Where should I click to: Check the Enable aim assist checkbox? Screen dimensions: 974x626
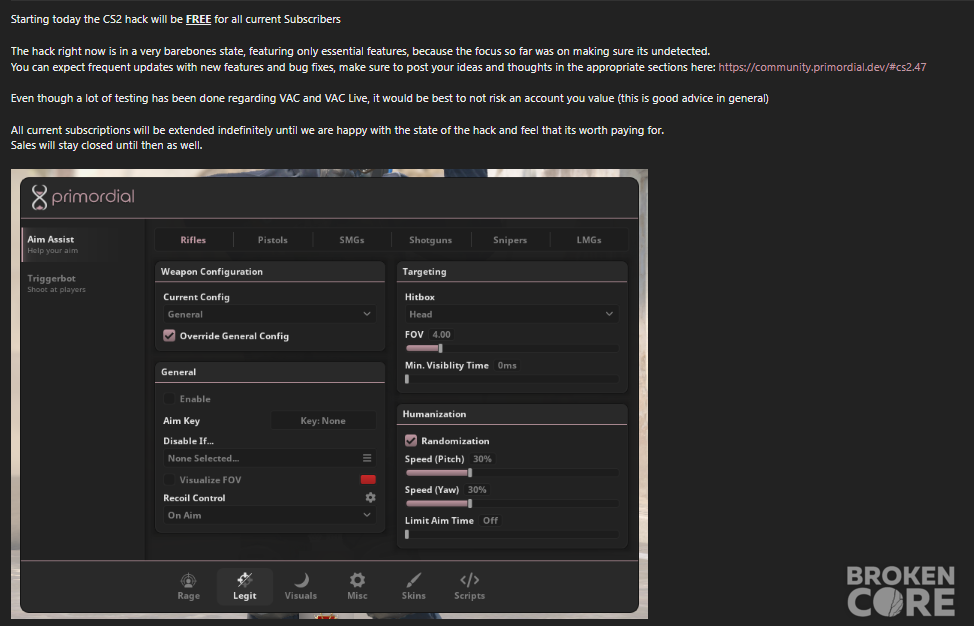tap(169, 399)
